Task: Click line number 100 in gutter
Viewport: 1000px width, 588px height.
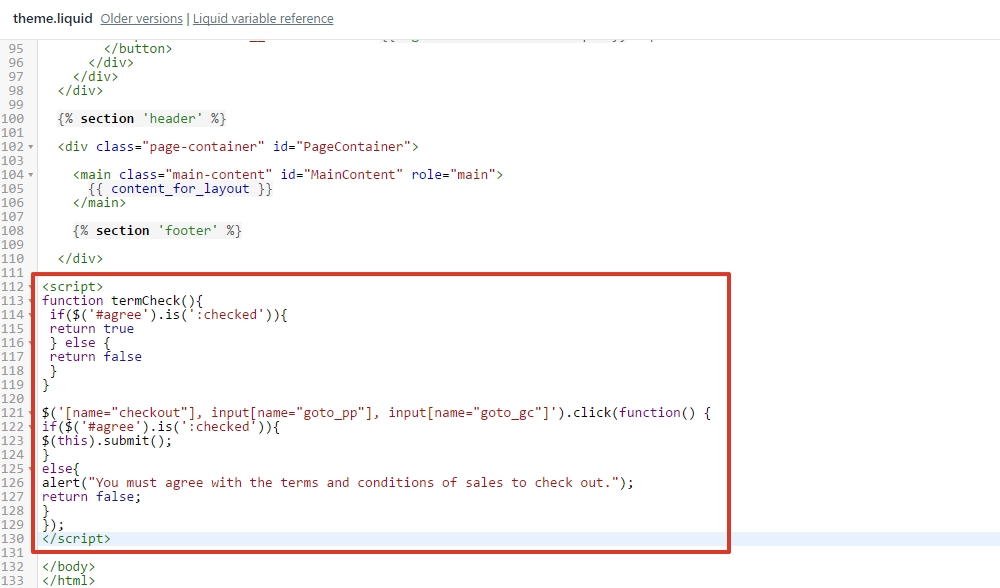Action: pos(12,119)
